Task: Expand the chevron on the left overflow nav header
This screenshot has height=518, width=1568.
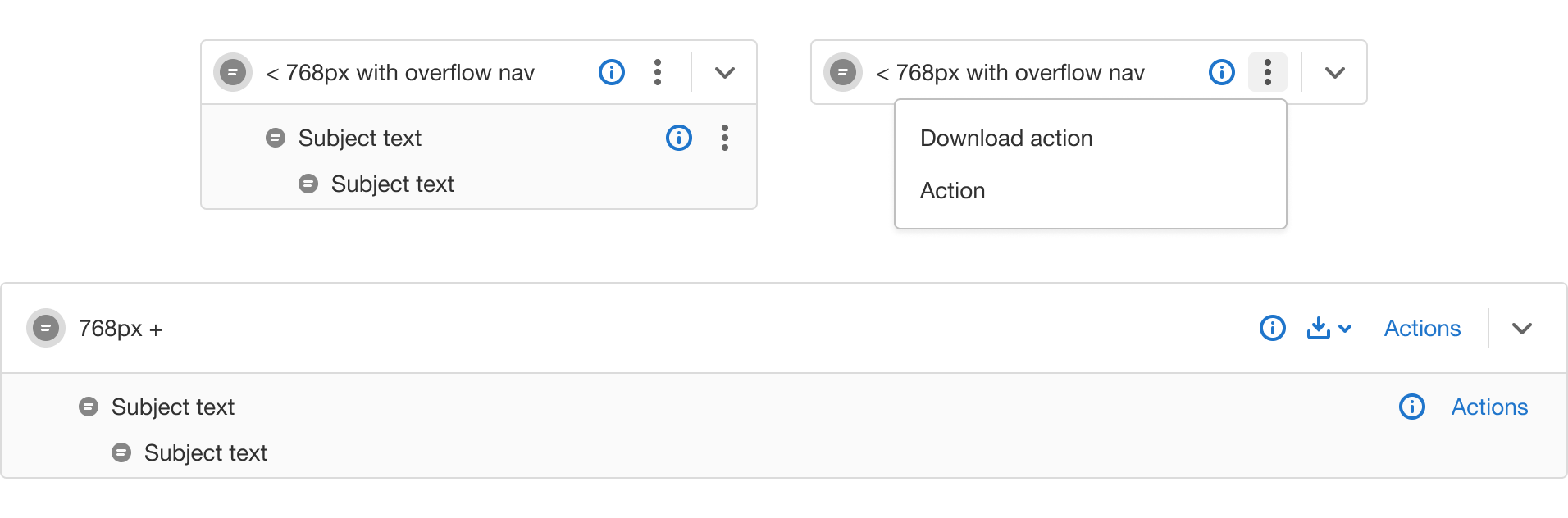Action: [723, 72]
